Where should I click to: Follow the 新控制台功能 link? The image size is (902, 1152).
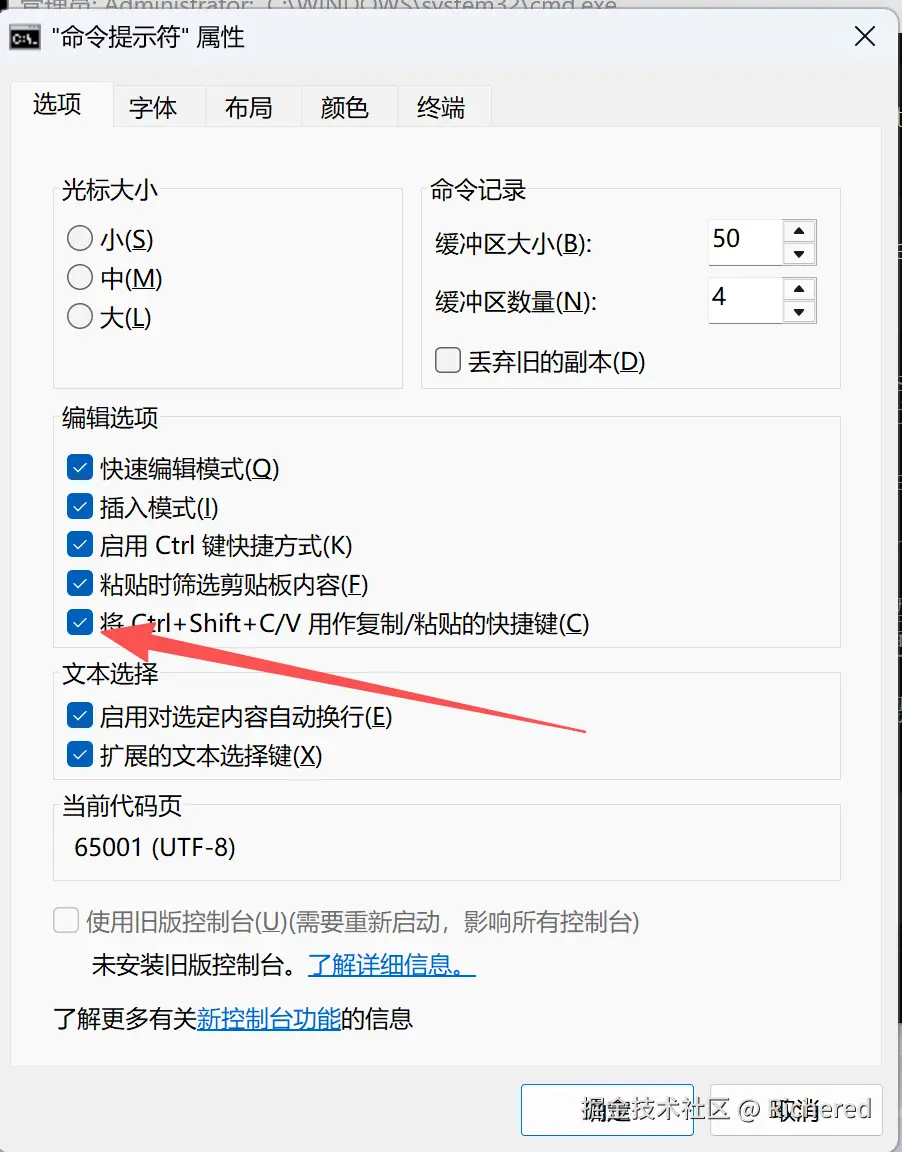point(269,1018)
